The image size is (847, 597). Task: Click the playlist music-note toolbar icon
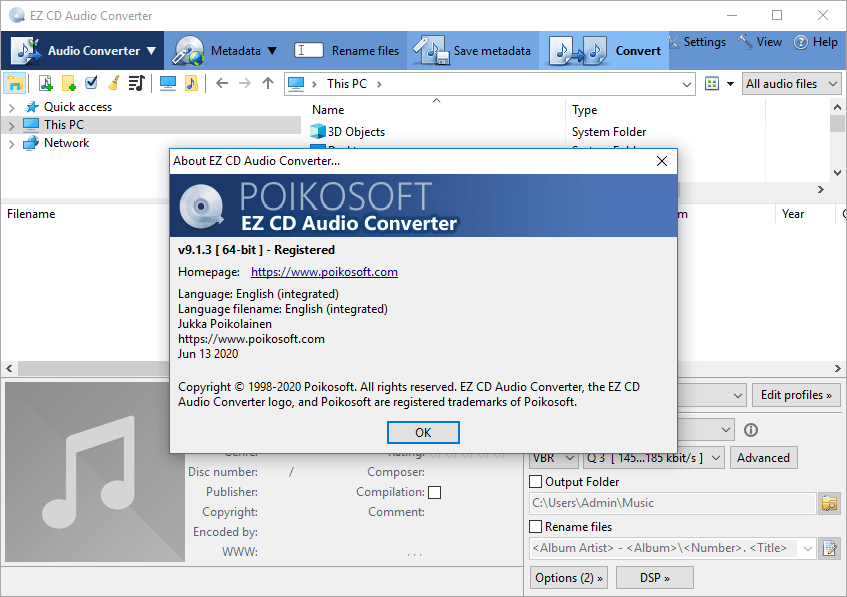pos(137,83)
